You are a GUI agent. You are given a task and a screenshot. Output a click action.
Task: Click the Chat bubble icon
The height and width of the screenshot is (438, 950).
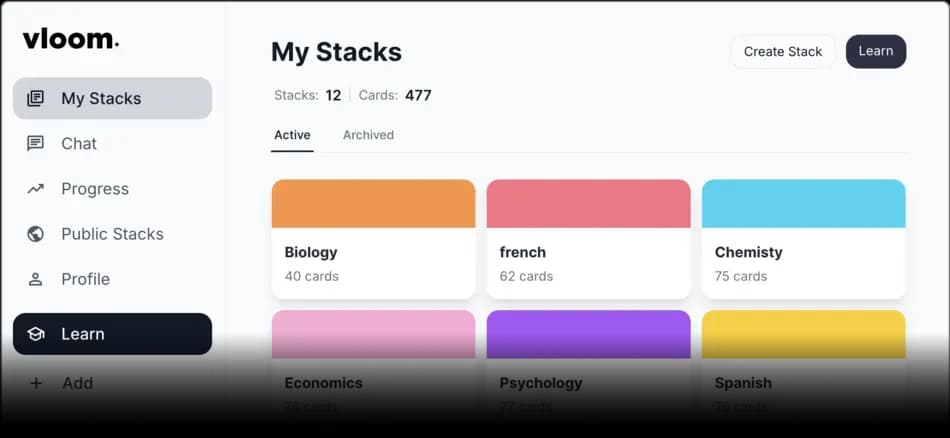(x=36, y=143)
